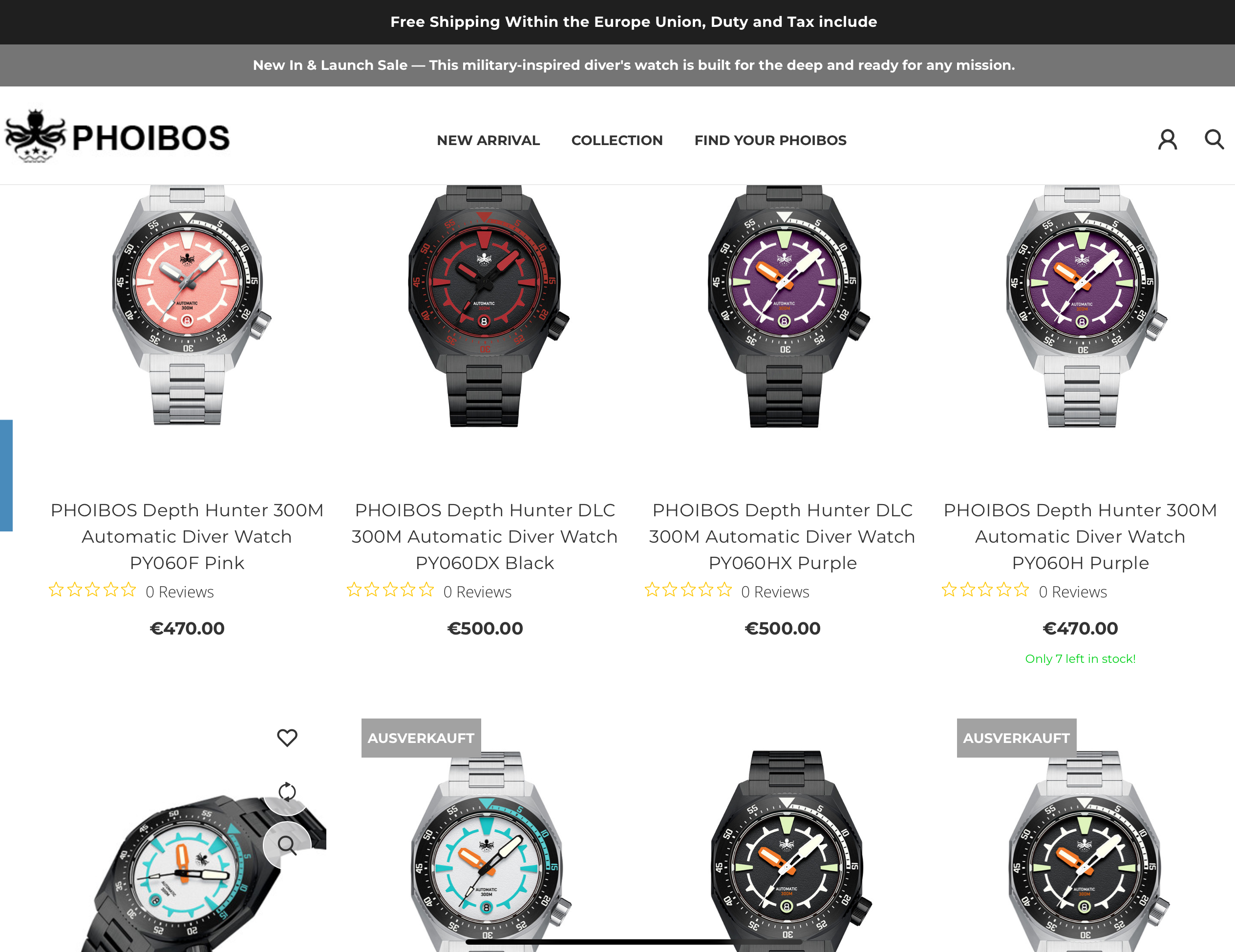The width and height of the screenshot is (1235, 952).
Task: Click the compare arrows icon on watch
Action: click(287, 791)
